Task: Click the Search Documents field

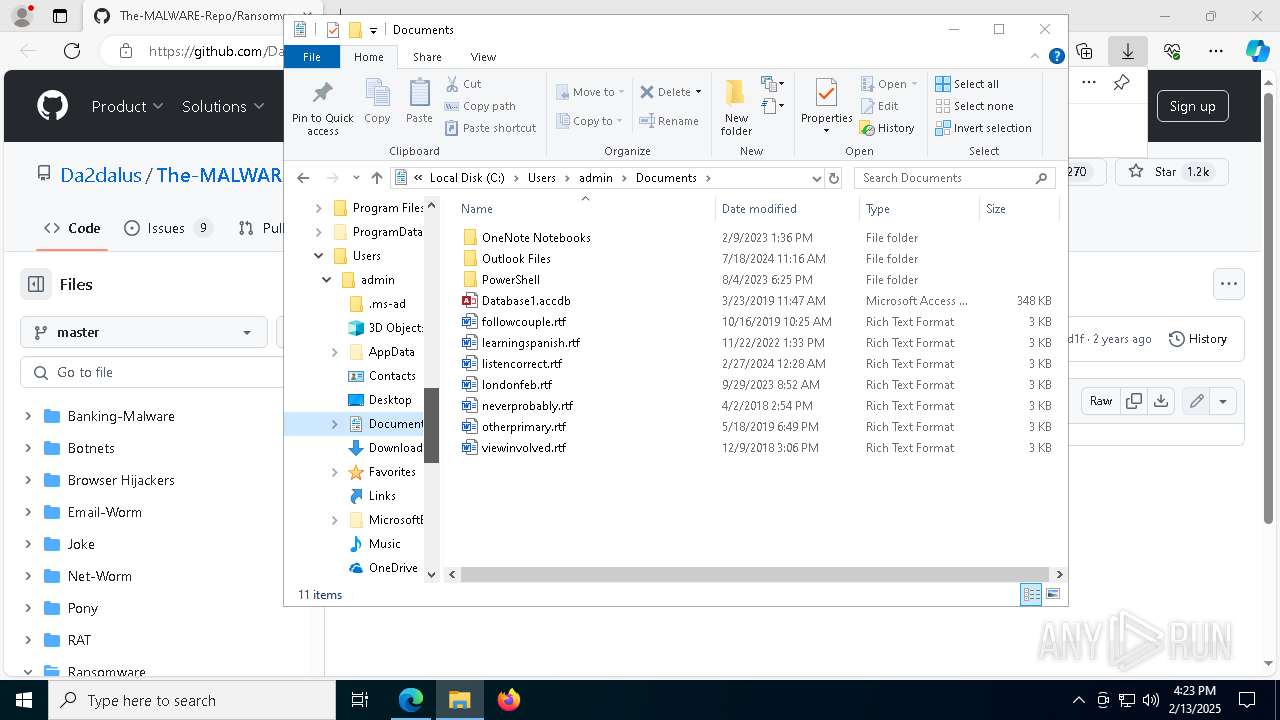Action: [954, 178]
